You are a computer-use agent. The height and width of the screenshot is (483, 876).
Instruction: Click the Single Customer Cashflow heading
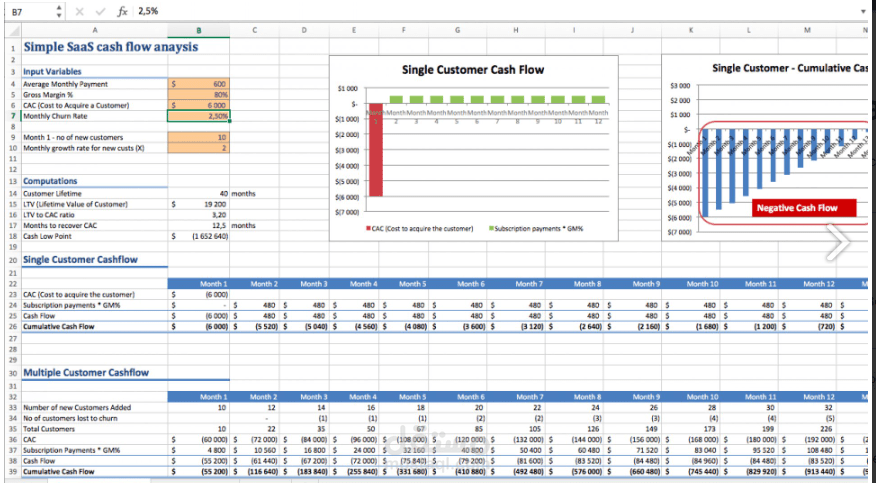click(80, 260)
